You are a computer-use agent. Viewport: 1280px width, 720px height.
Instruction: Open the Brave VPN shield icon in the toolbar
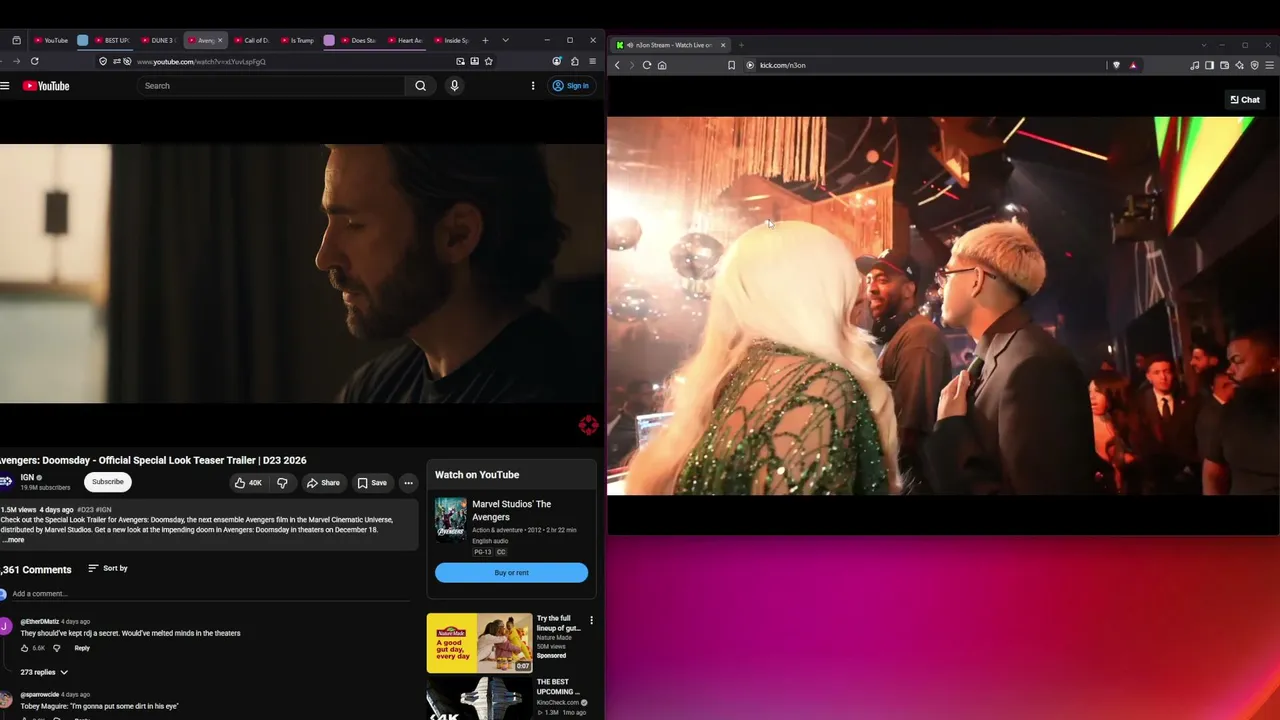point(1254,65)
